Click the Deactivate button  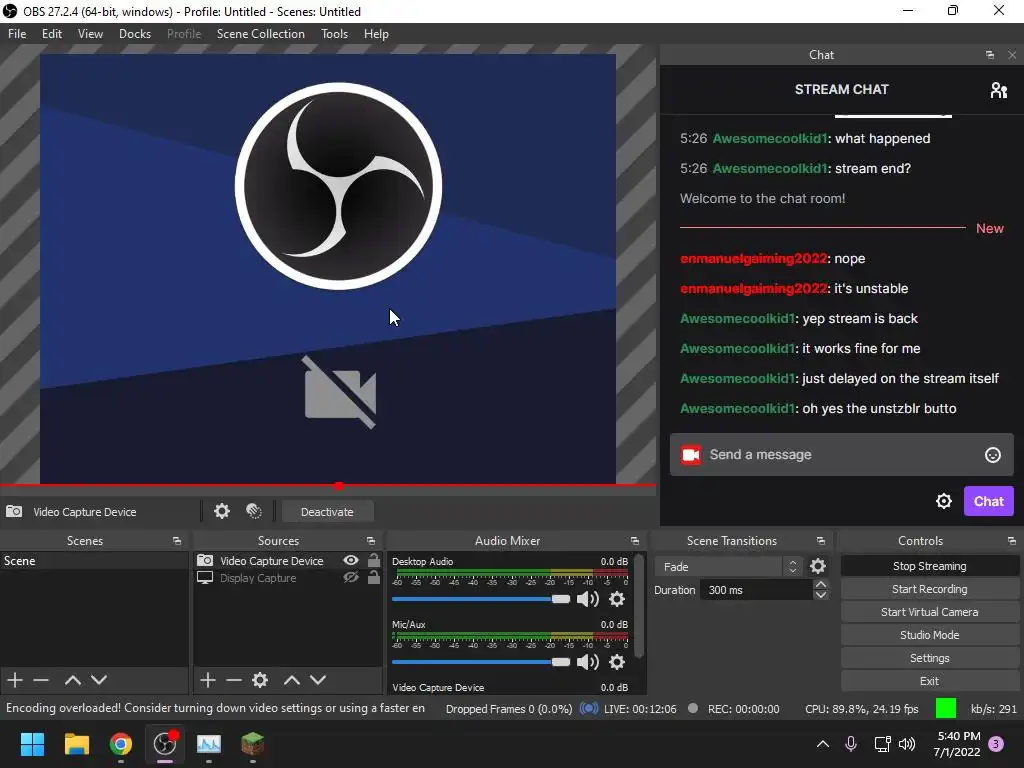click(x=327, y=512)
